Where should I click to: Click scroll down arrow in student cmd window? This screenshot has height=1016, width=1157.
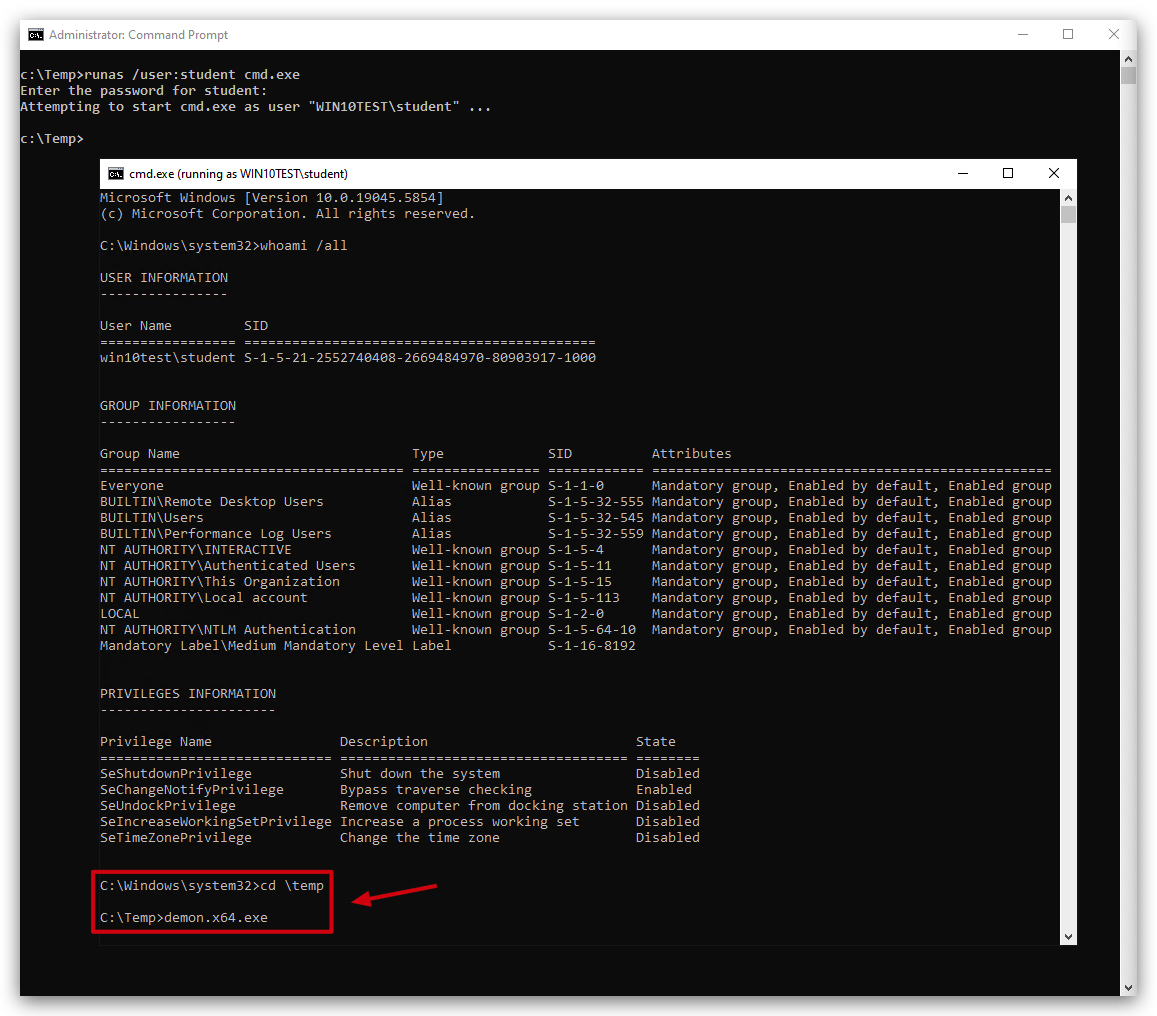coord(1068,937)
